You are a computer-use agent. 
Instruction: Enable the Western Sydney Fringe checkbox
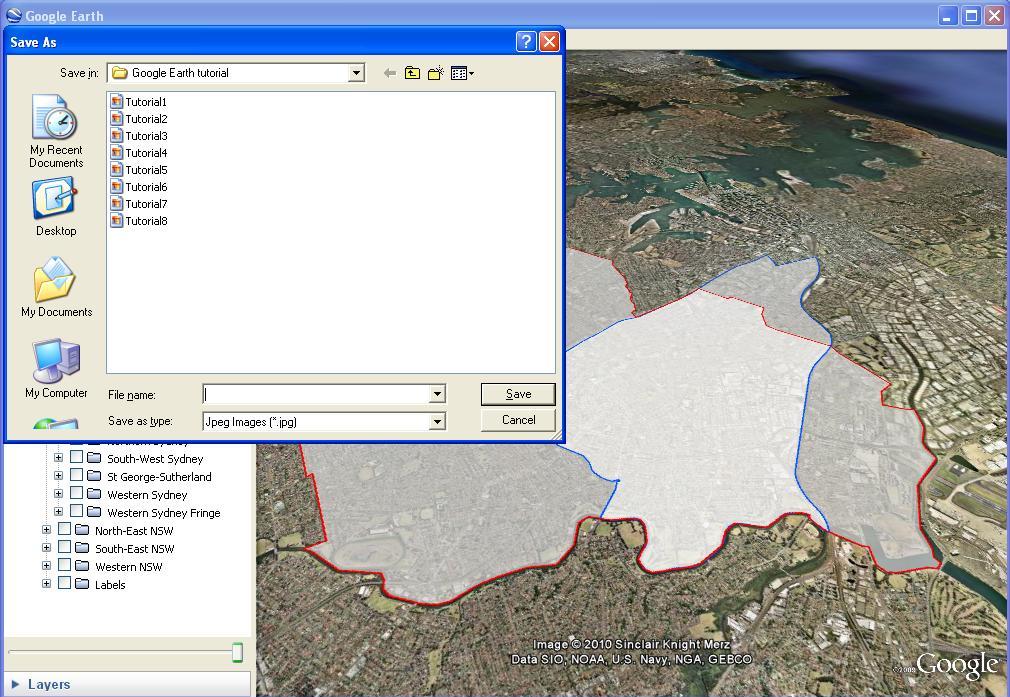click(x=76, y=511)
